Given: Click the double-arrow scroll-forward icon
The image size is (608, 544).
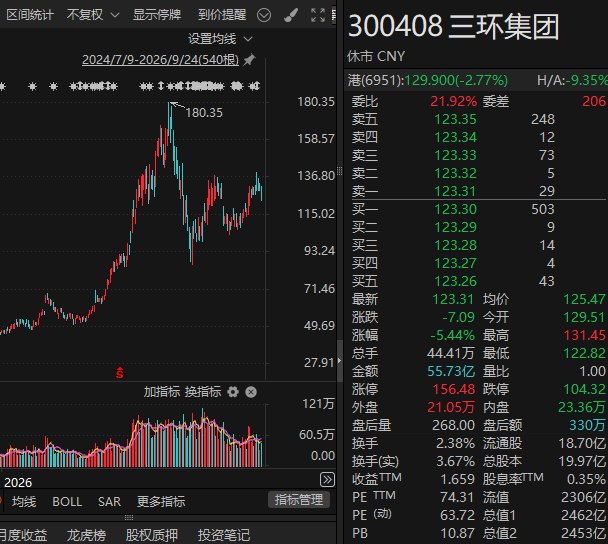Looking at the screenshot, I should 327,480.
